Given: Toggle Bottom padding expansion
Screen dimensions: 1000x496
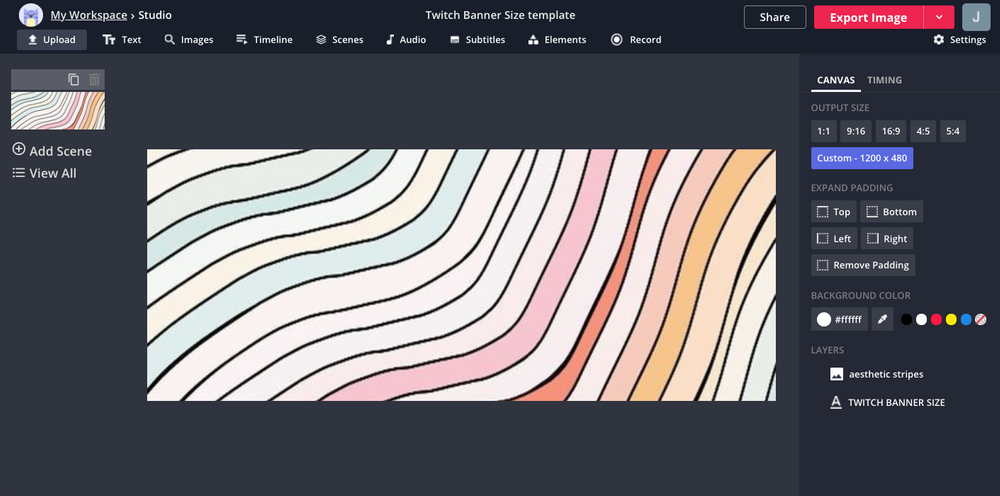Looking at the screenshot, I should point(891,212).
